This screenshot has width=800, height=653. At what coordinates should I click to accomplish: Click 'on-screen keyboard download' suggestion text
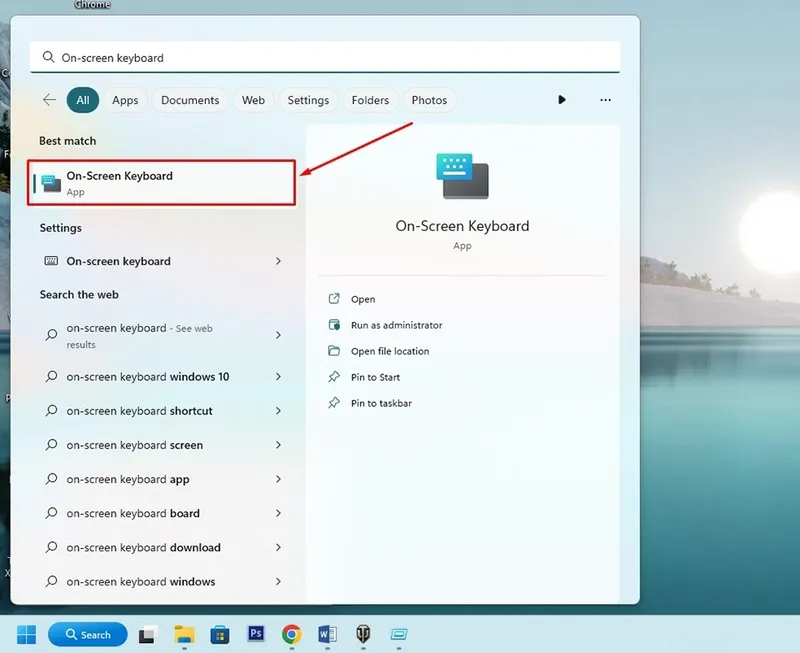[x=143, y=547]
